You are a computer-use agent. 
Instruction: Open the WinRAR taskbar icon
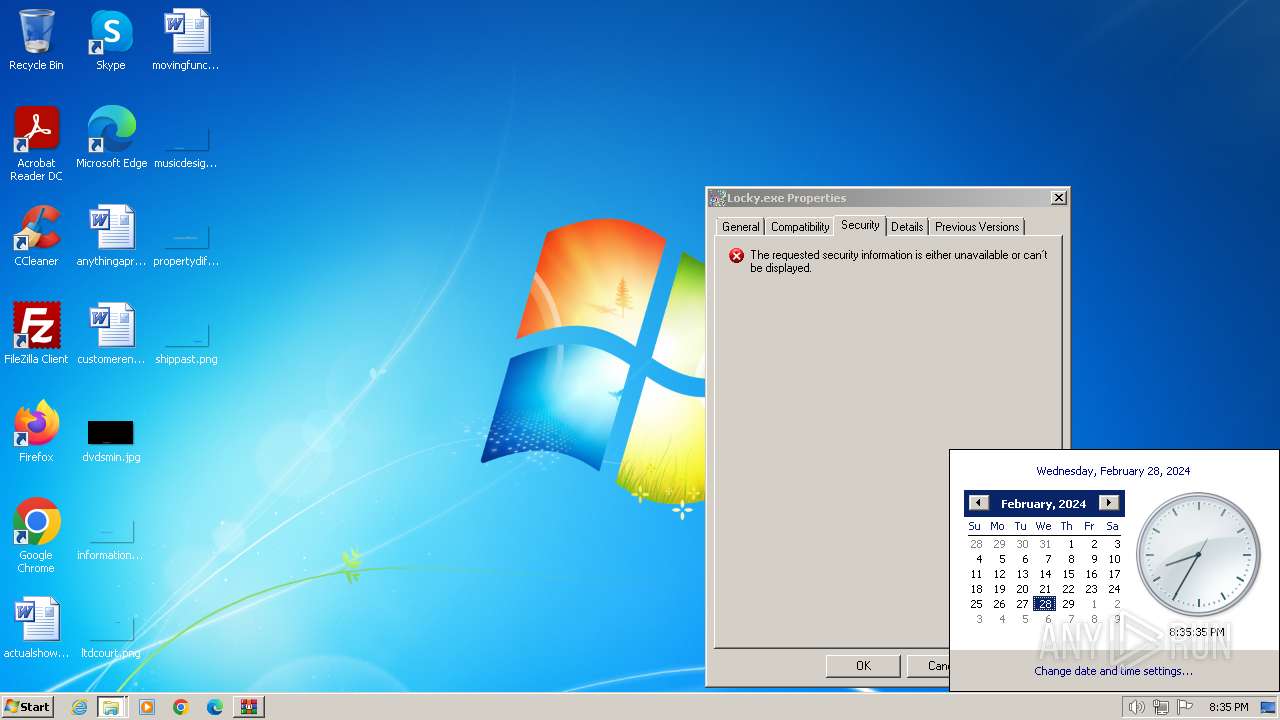click(249, 707)
